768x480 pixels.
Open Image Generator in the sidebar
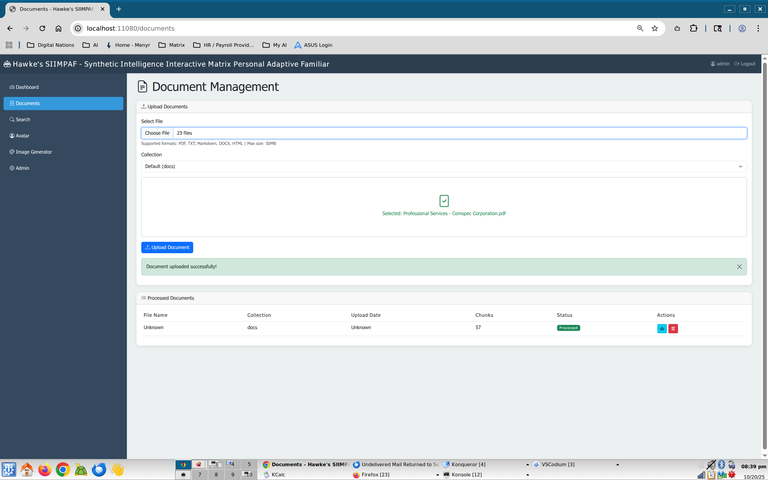pos(33,152)
